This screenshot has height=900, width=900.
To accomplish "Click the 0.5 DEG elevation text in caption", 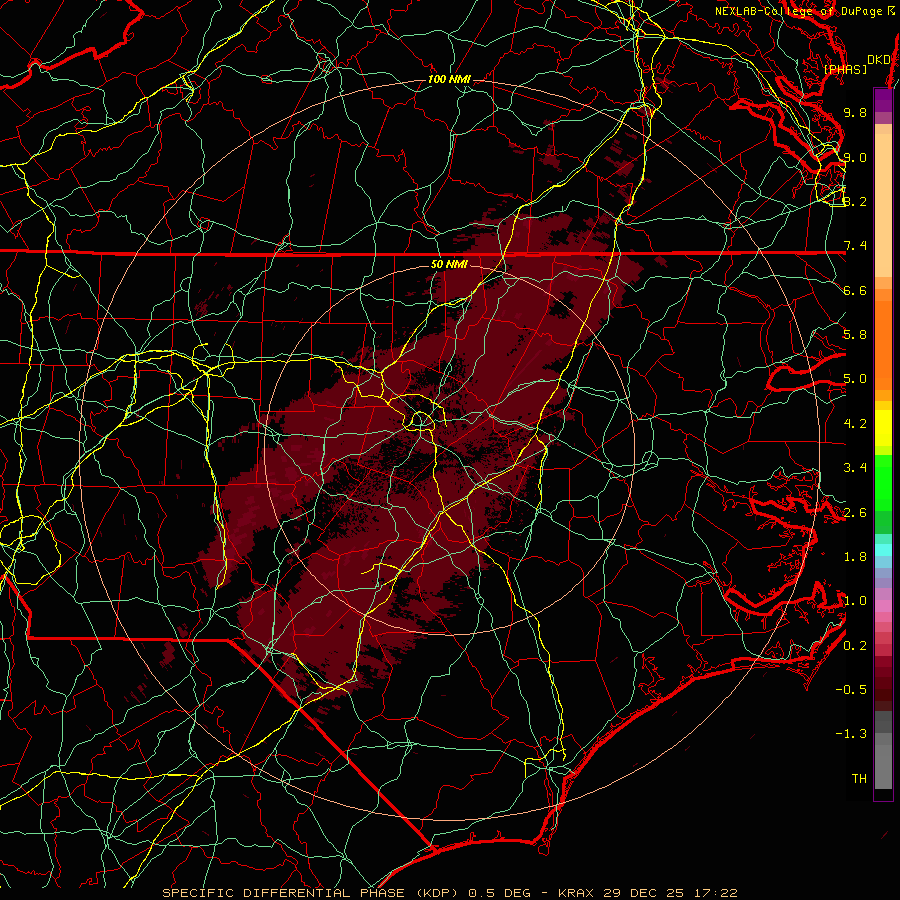I will pyautogui.click(x=499, y=893).
